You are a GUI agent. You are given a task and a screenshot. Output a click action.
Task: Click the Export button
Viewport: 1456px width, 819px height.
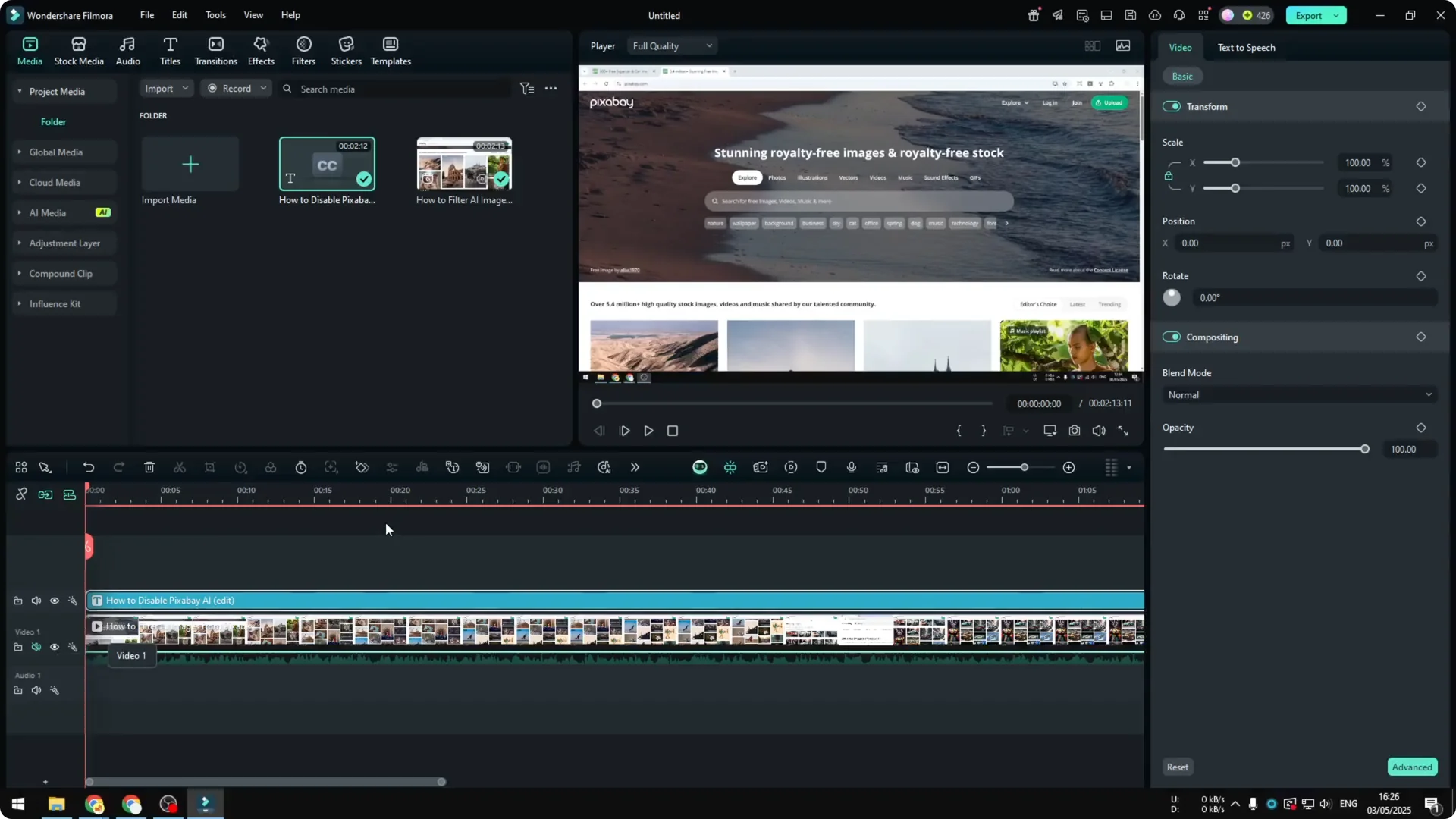[x=1310, y=15]
